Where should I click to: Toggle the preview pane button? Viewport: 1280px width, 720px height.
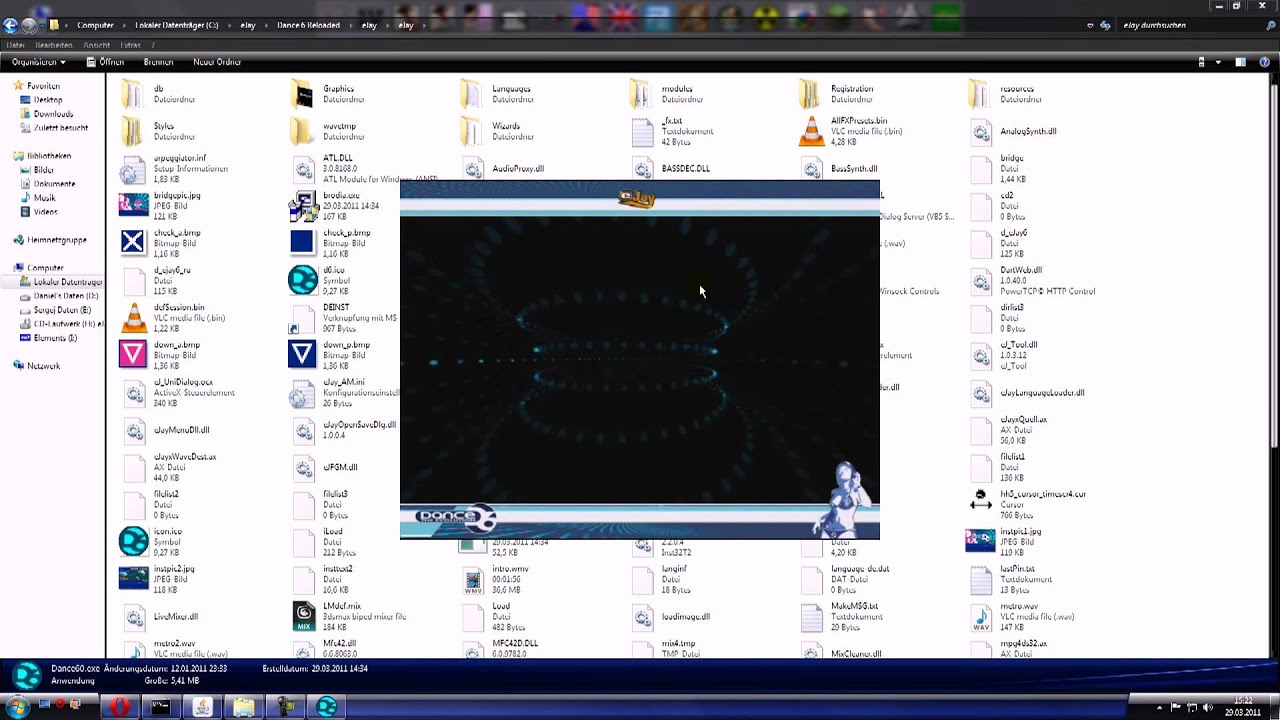click(1241, 62)
